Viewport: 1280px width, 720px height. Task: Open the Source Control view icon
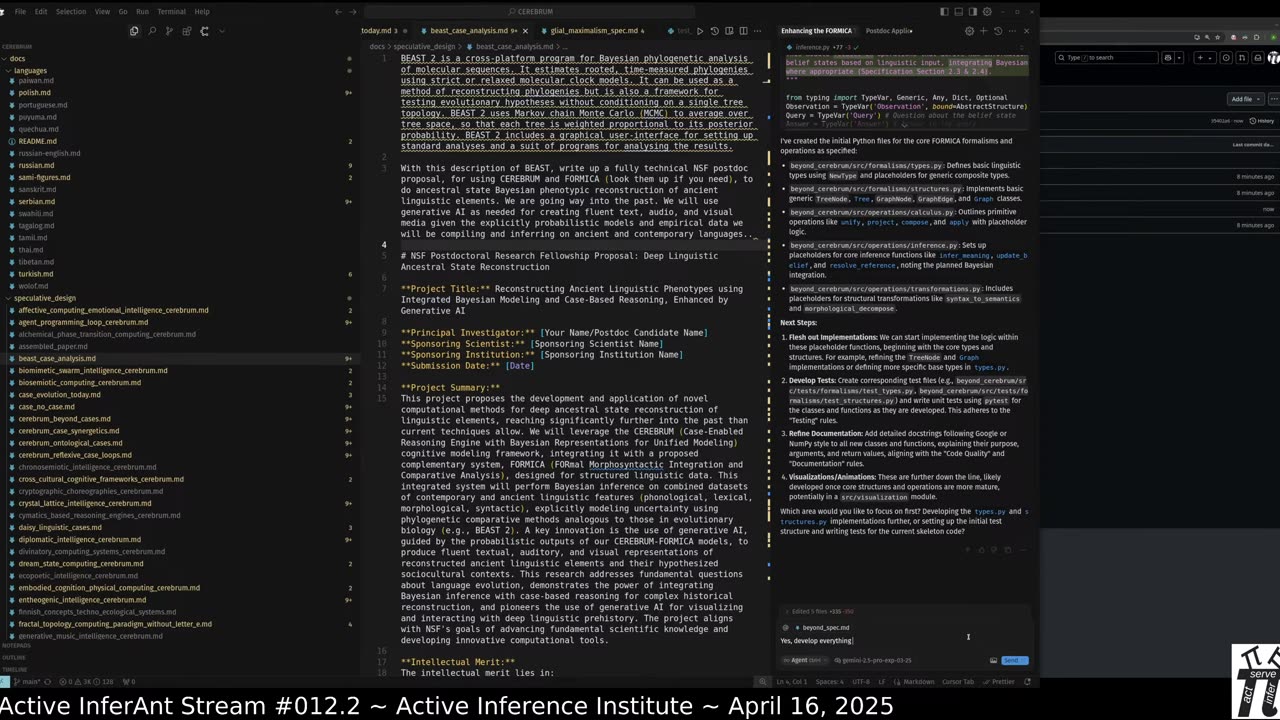[169, 31]
